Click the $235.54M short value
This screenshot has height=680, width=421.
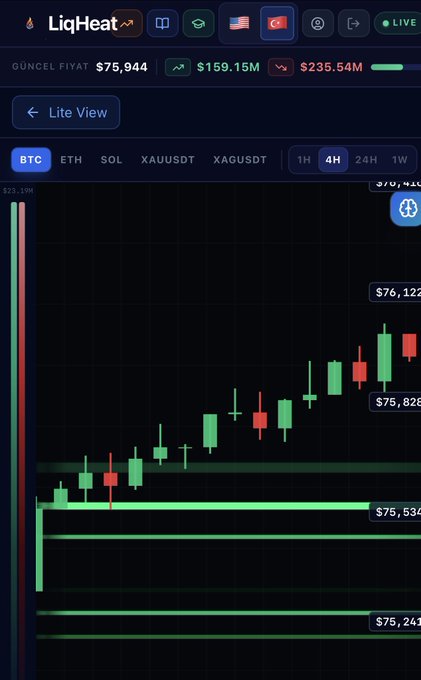[x=331, y=67]
